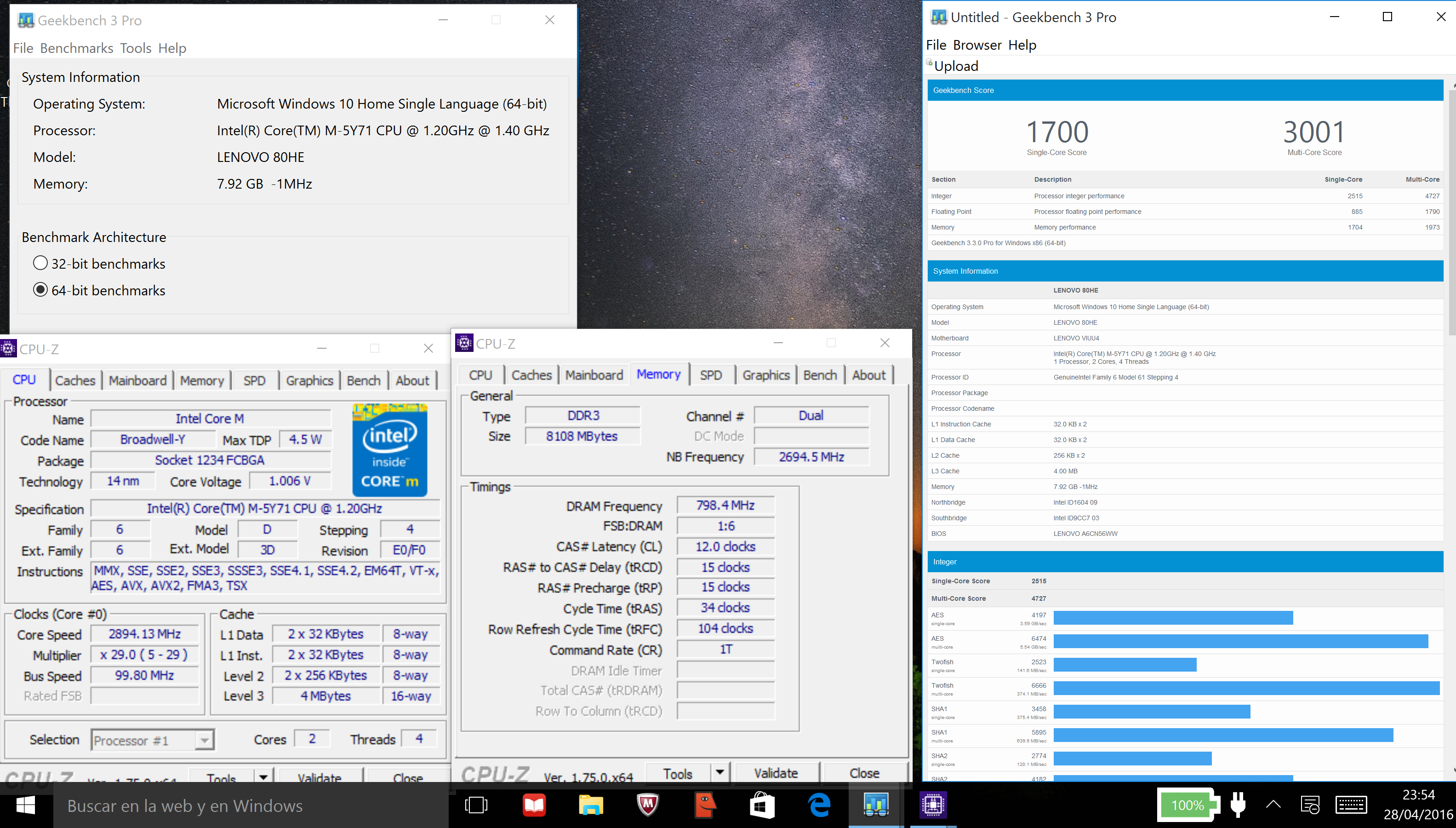Viewport: 1456px width, 828px height.
Task: Click Upload in Geekbench results window
Action: pyautogui.click(x=956, y=66)
